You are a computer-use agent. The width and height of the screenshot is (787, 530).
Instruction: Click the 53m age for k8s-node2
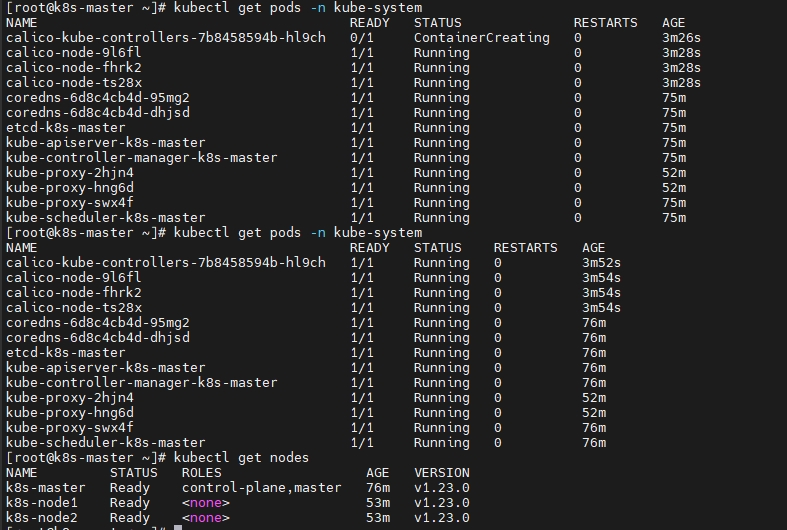point(378,517)
